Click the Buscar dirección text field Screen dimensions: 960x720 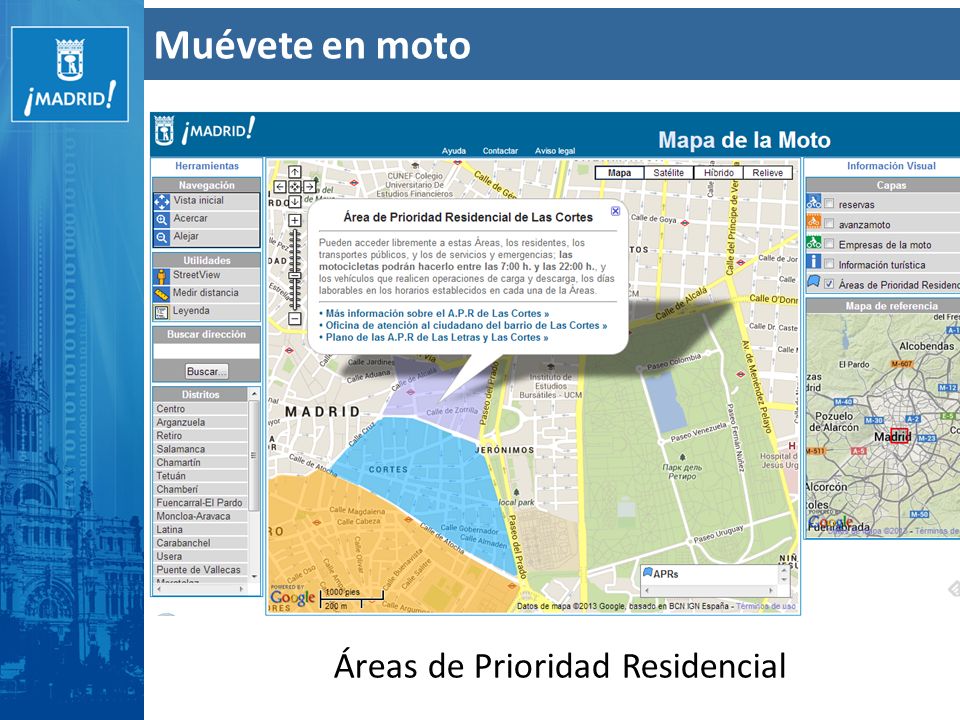pyautogui.click(x=206, y=351)
